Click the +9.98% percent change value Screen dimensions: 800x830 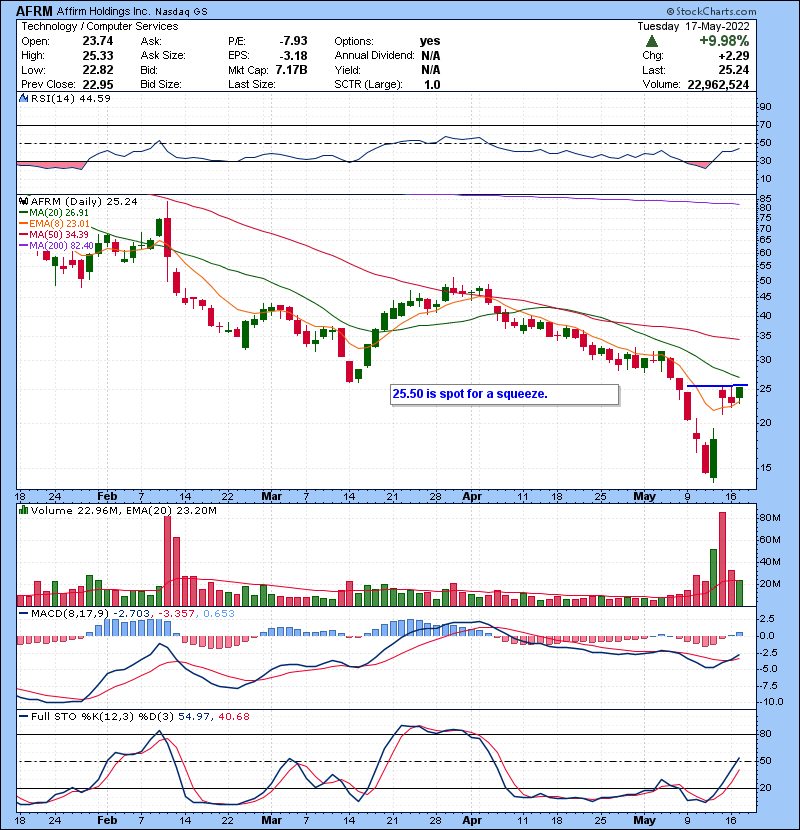(724, 41)
